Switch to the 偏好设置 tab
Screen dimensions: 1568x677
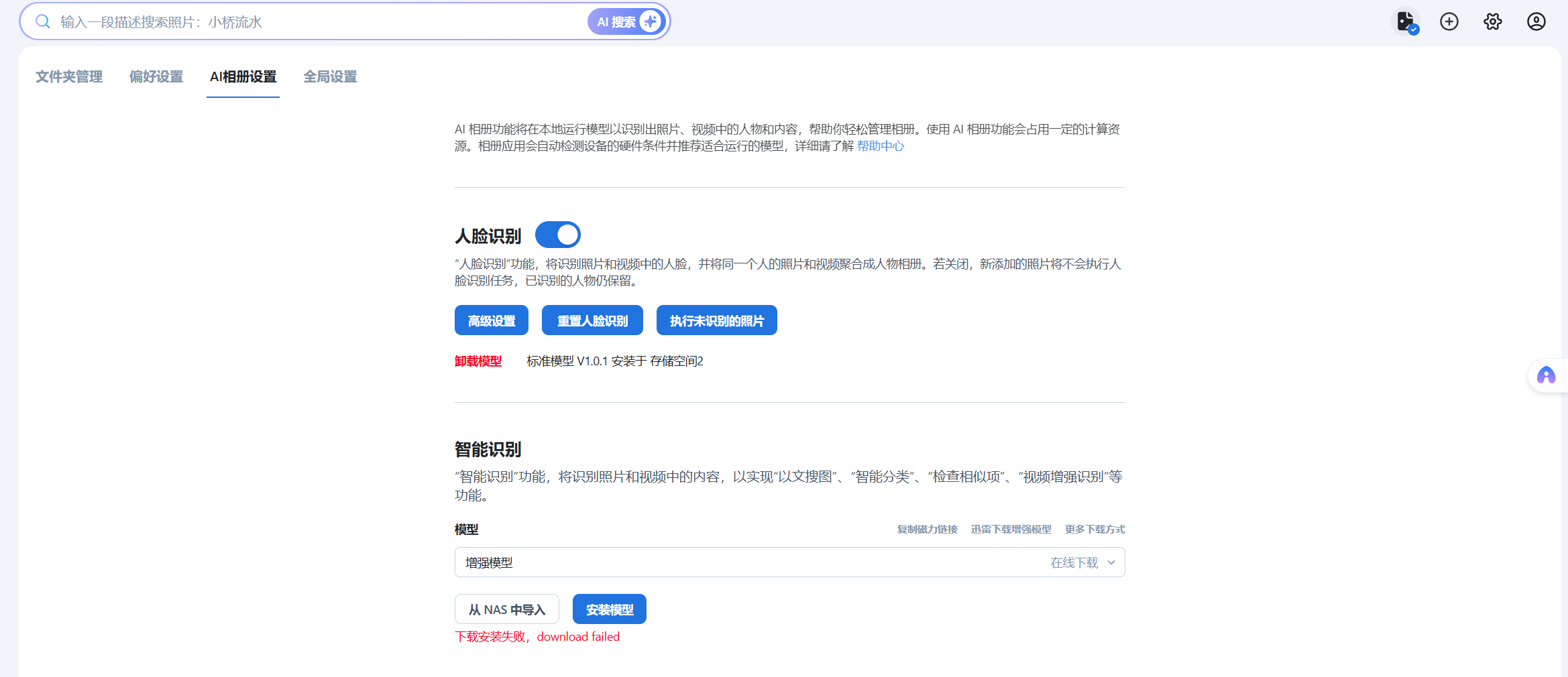(156, 77)
